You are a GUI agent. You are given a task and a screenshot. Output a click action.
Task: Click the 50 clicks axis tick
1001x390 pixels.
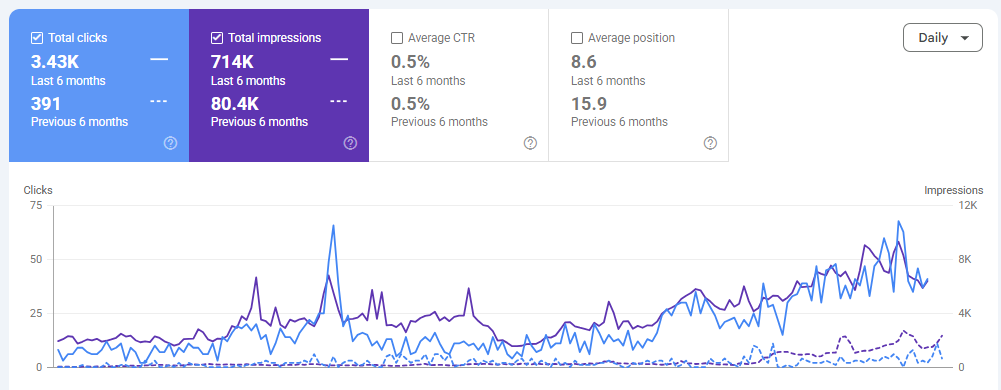click(x=36, y=260)
